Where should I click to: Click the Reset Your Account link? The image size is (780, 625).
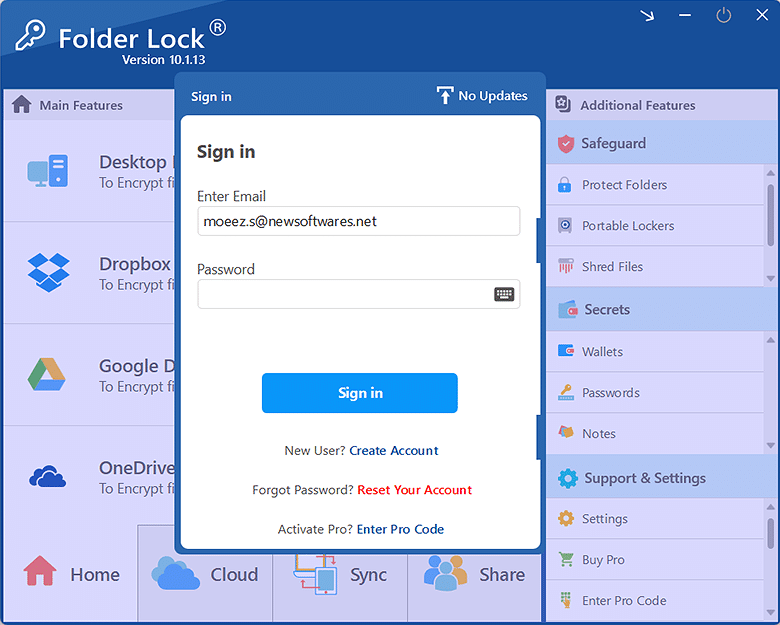pyautogui.click(x=414, y=490)
